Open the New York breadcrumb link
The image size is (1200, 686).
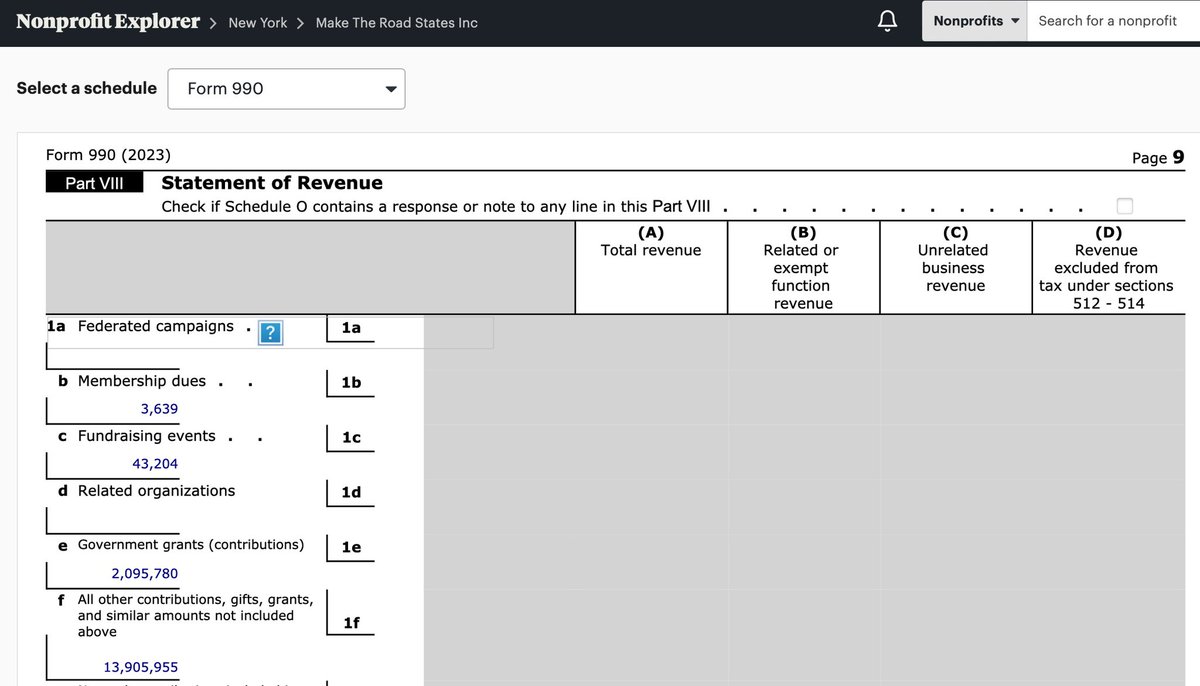point(257,23)
